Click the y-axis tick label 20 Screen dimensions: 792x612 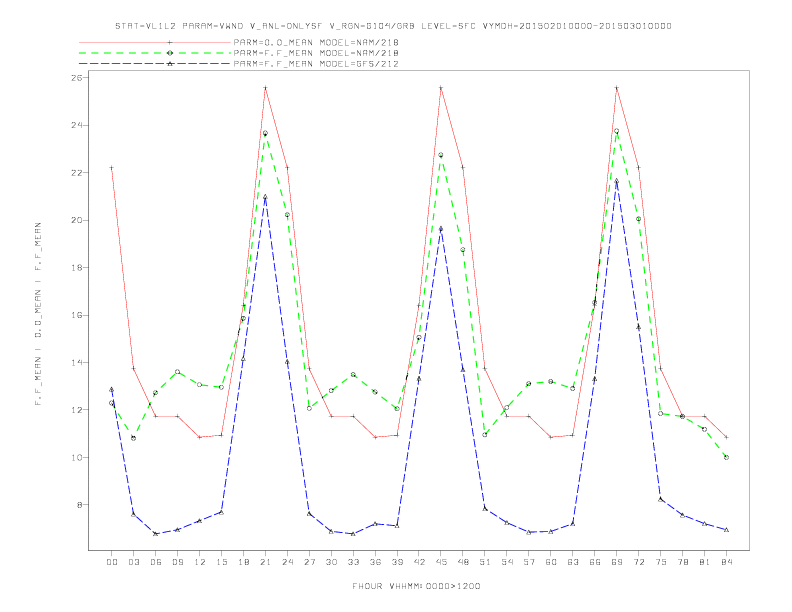click(x=76, y=220)
